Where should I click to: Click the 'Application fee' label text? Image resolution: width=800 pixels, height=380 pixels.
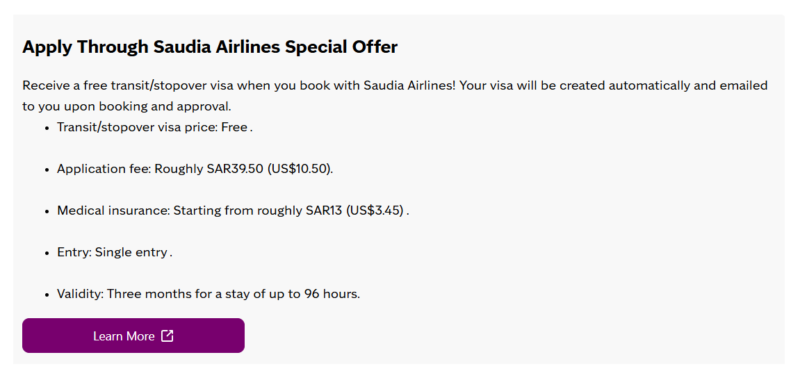click(104, 169)
